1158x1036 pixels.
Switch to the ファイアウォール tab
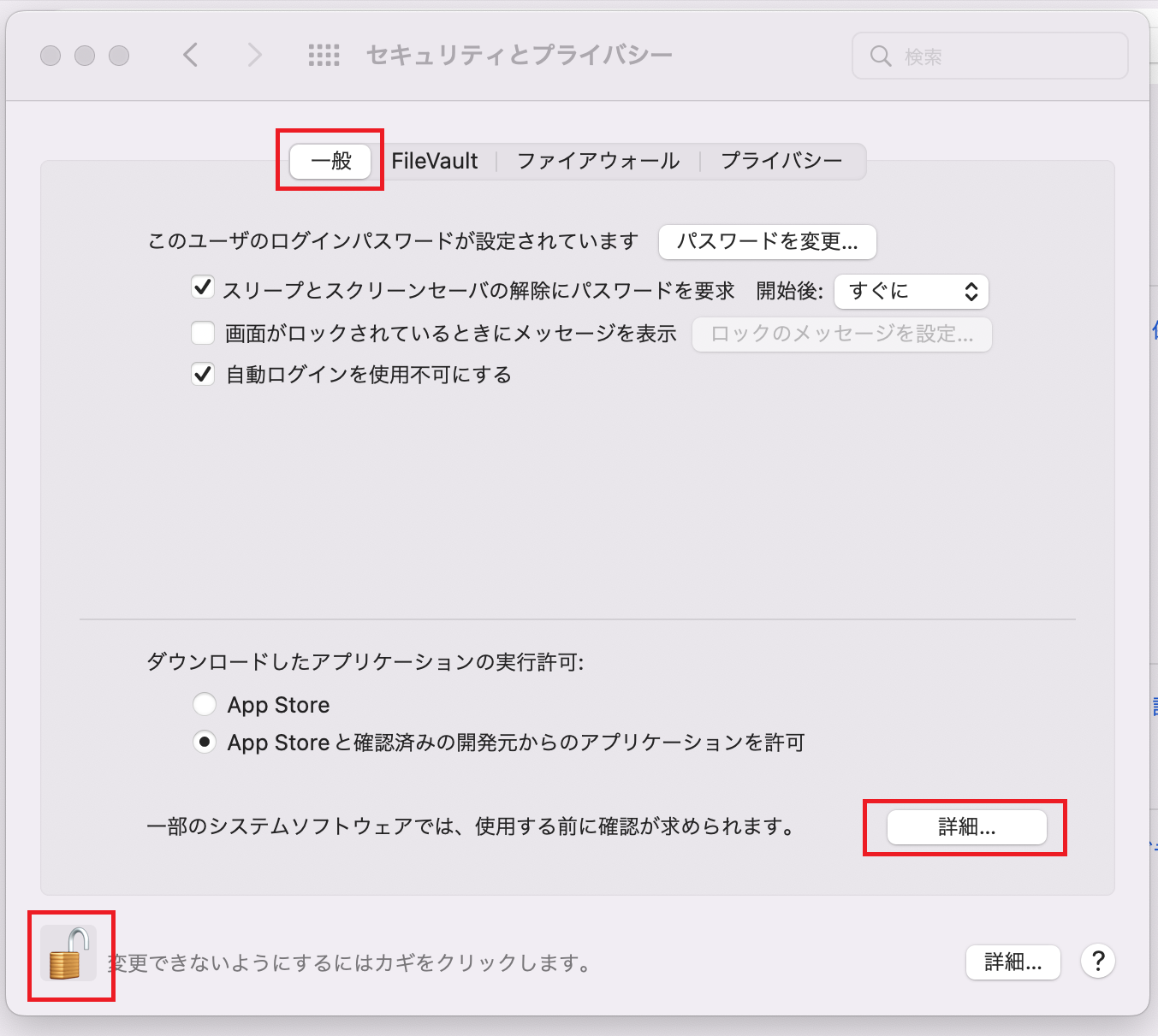click(x=598, y=161)
